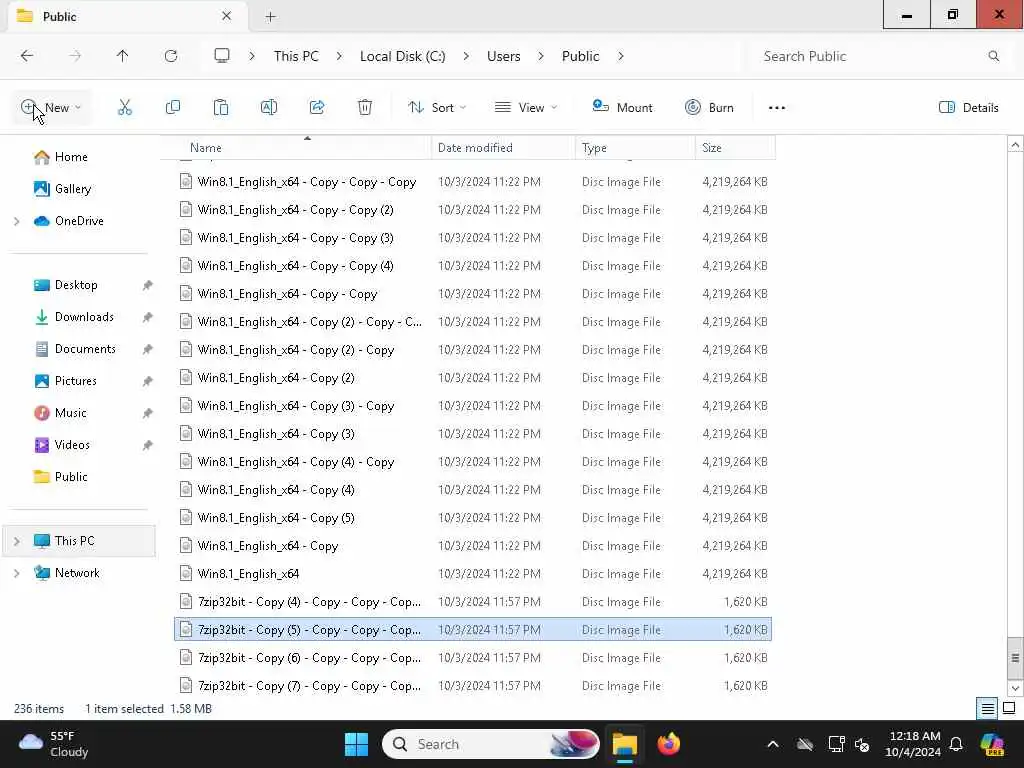Select file 7zip32bit - Copy (4) - Copy

(x=473, y=601)
